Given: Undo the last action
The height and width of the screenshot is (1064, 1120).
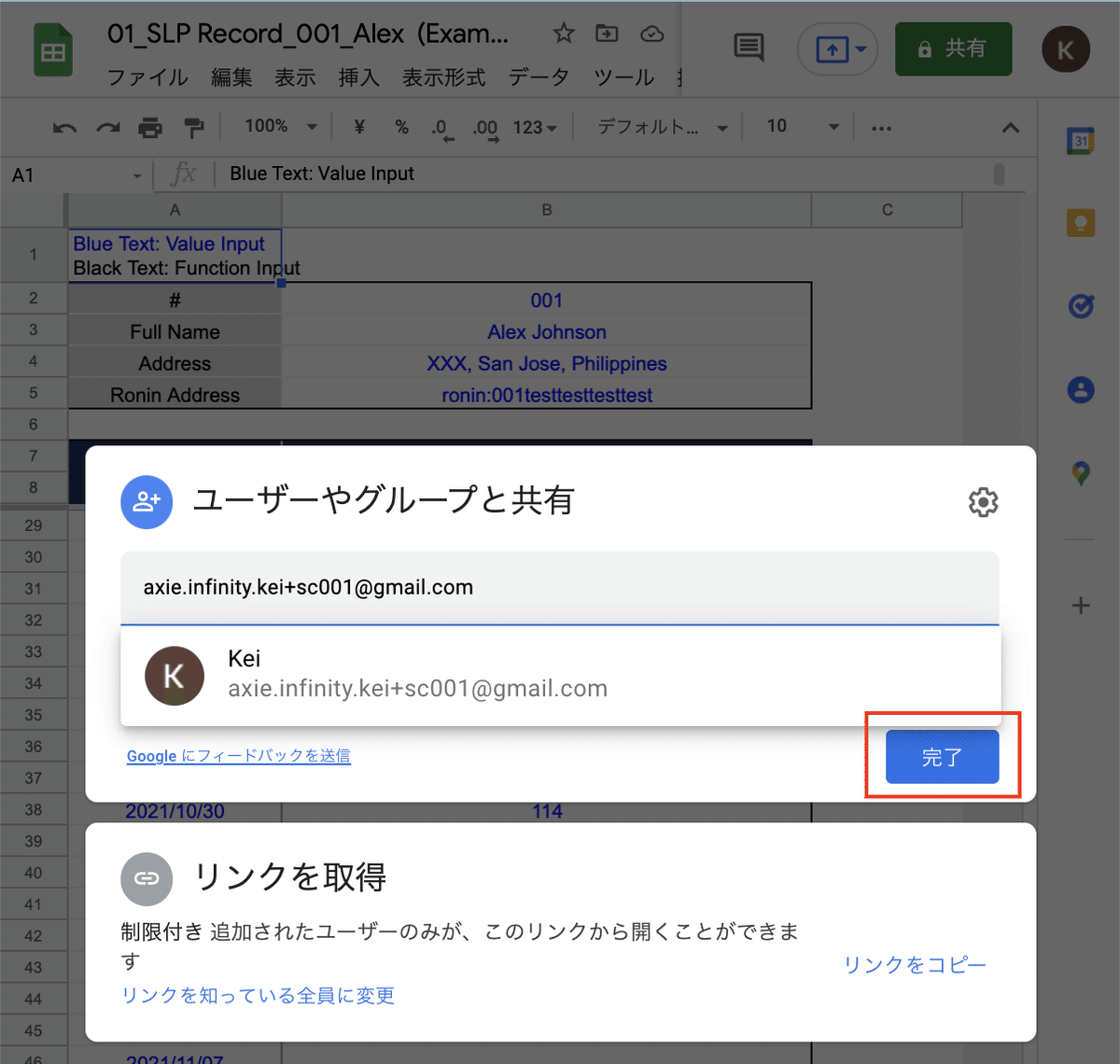Looking at the screenshot, I should (x=64, y=127).
